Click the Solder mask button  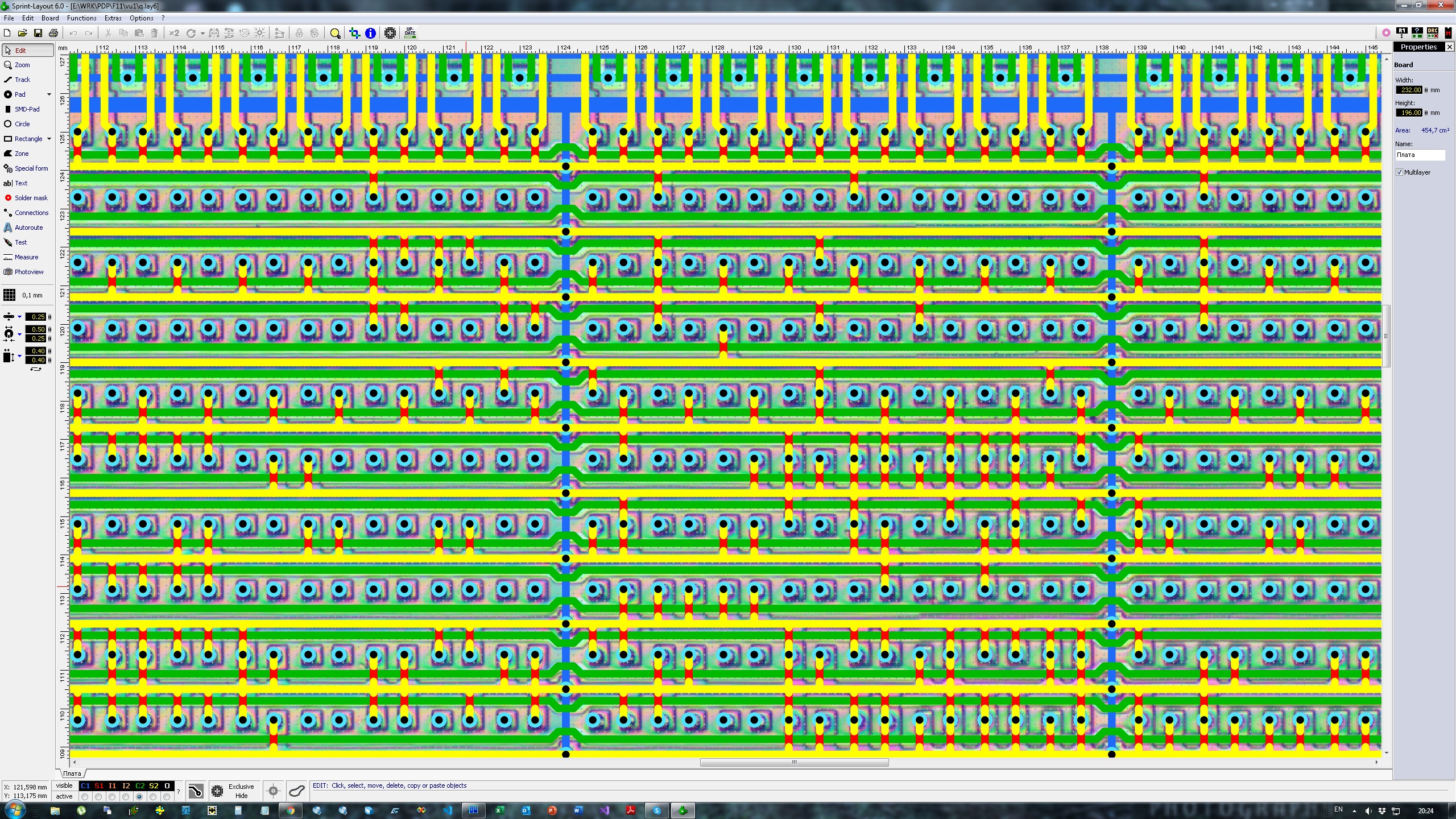pyautogui.click(x=31, y=198)
